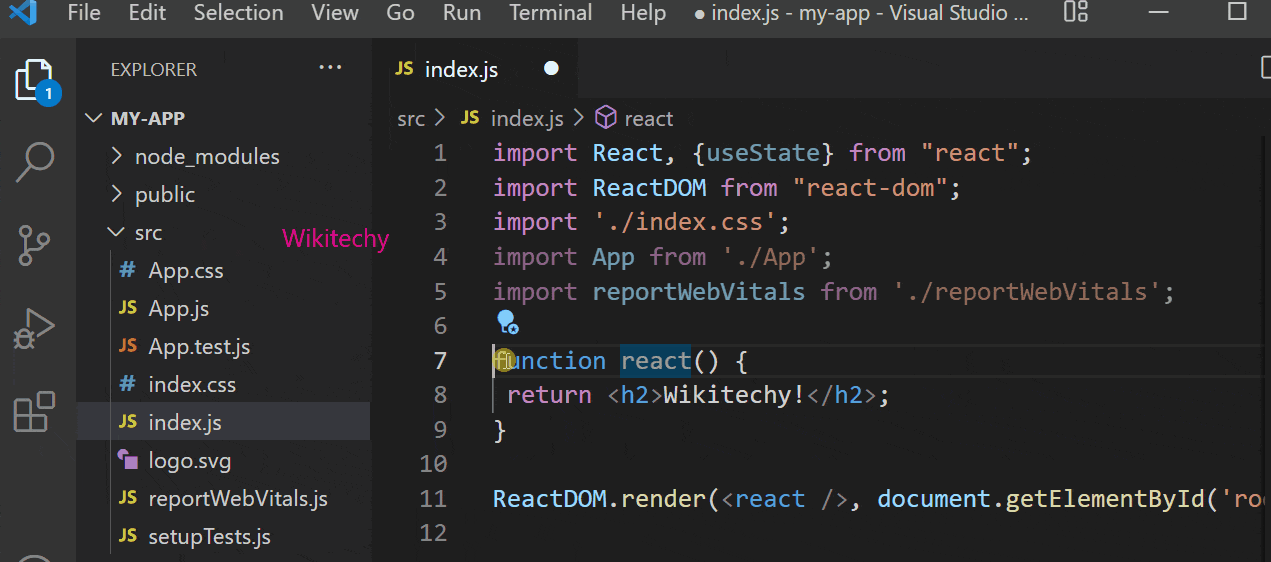Click the index.js breadcrumb segment
The width and height of the screenshot is (1271, 562).
527,118
